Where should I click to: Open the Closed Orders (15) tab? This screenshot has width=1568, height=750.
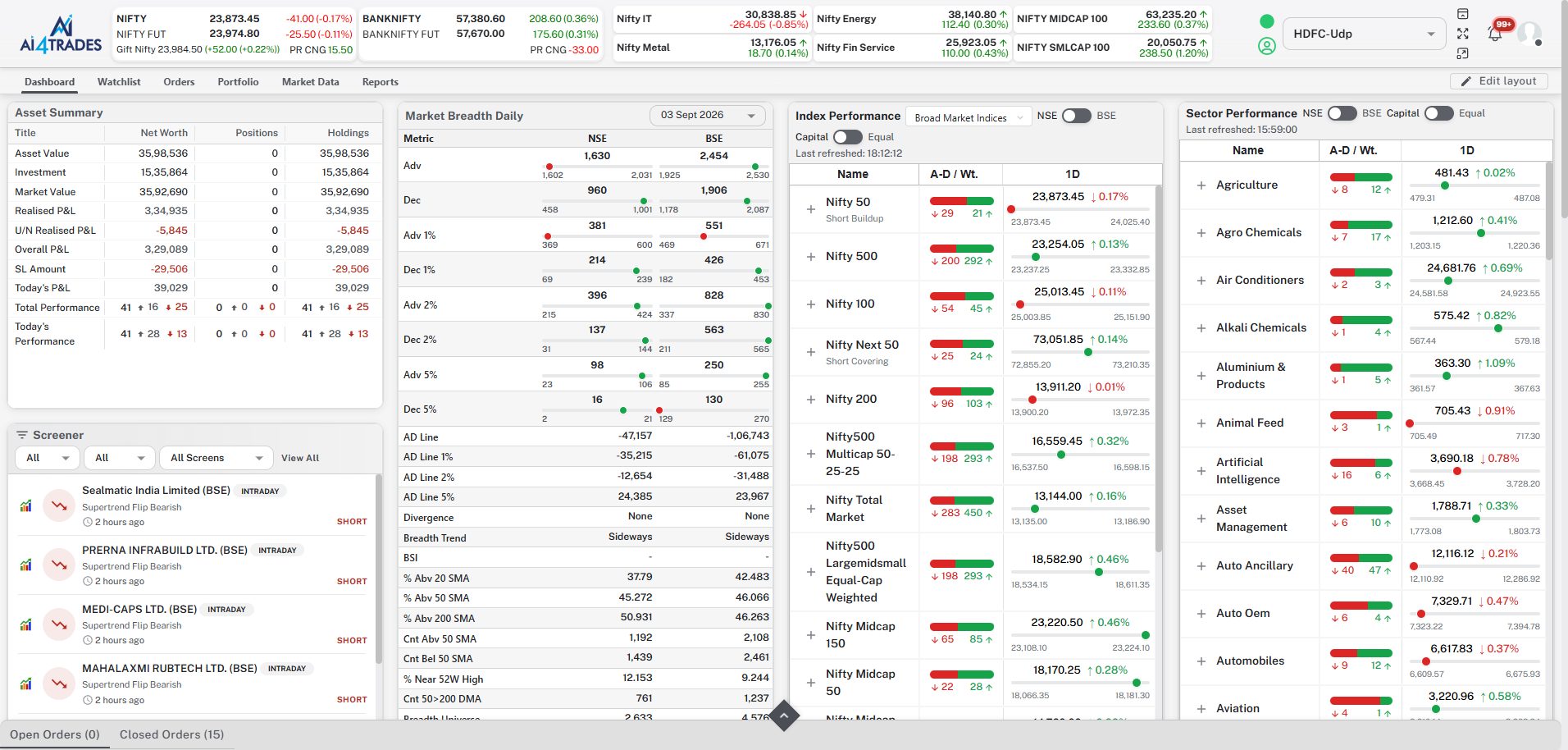pyautogui.click(x=171, y=734)
